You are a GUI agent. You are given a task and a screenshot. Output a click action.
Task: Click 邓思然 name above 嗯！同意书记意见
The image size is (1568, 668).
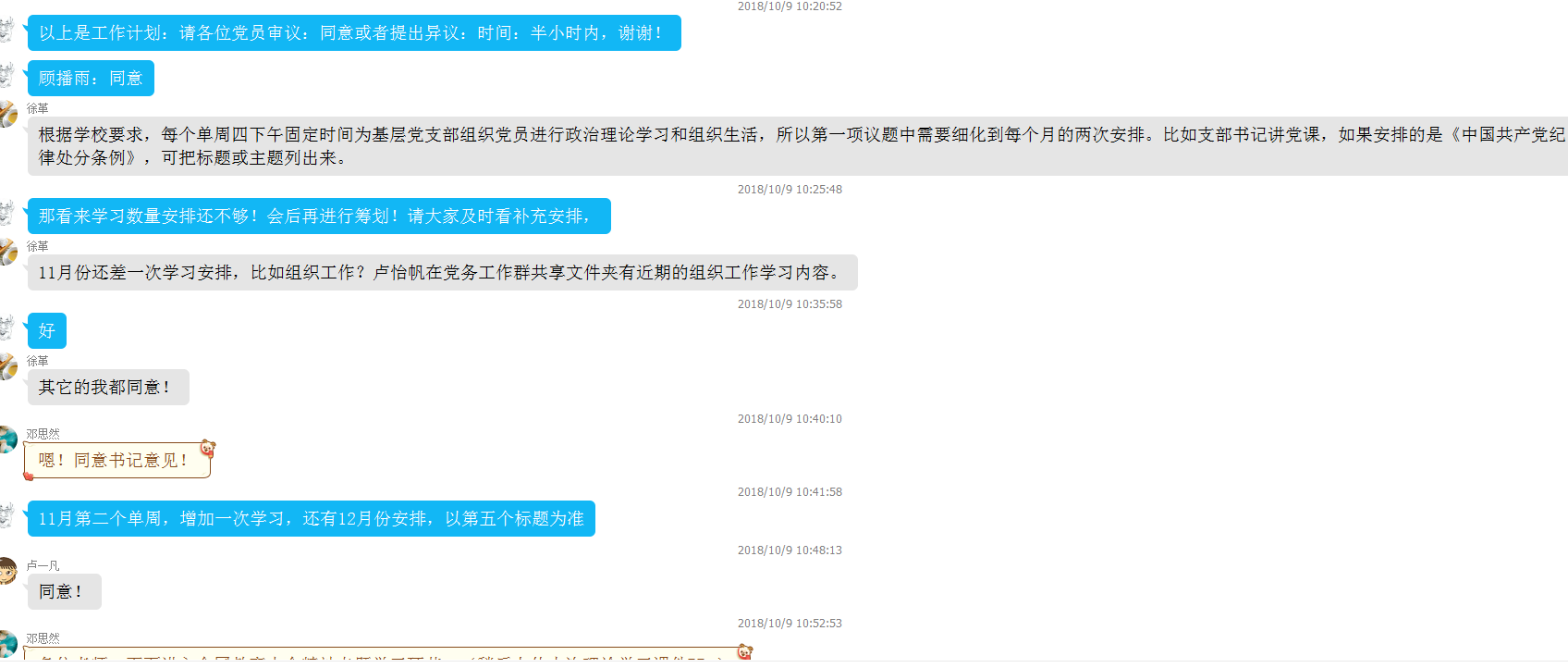[43, 434]
